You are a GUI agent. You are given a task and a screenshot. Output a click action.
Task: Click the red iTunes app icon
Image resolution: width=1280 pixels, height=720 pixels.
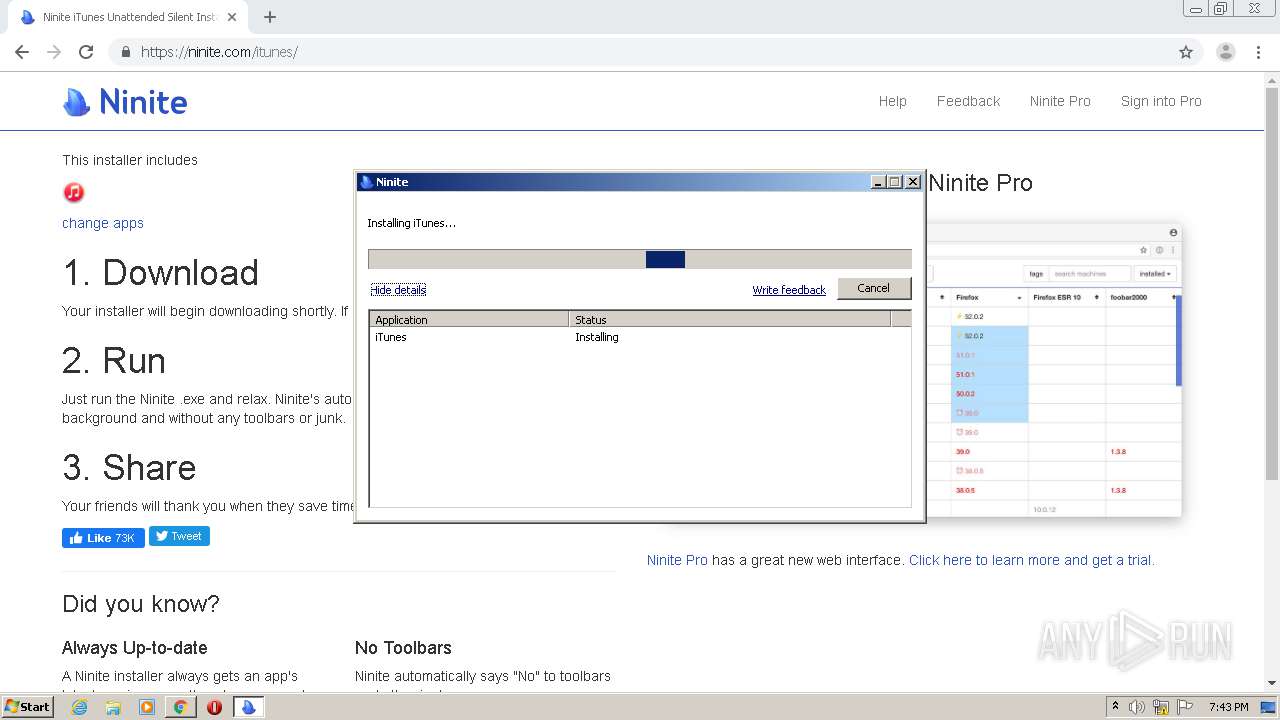(73, 192)
